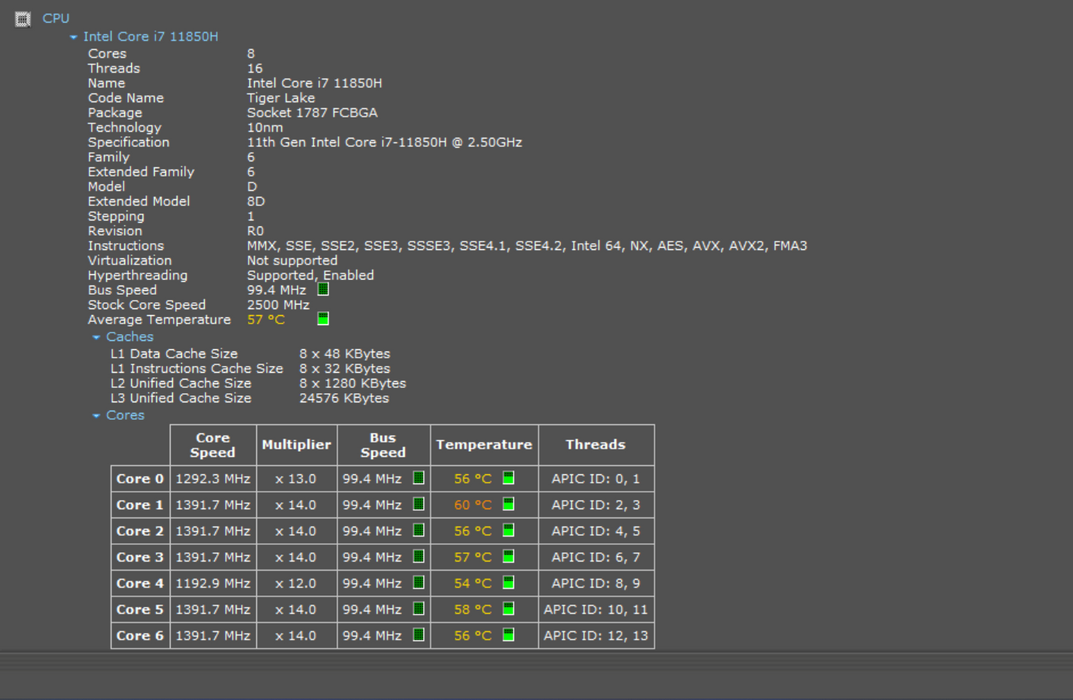The width and height of the screenshot is (1073, 700).
Task: Click the CPU section heading text
Action: (x=56, y=18)
